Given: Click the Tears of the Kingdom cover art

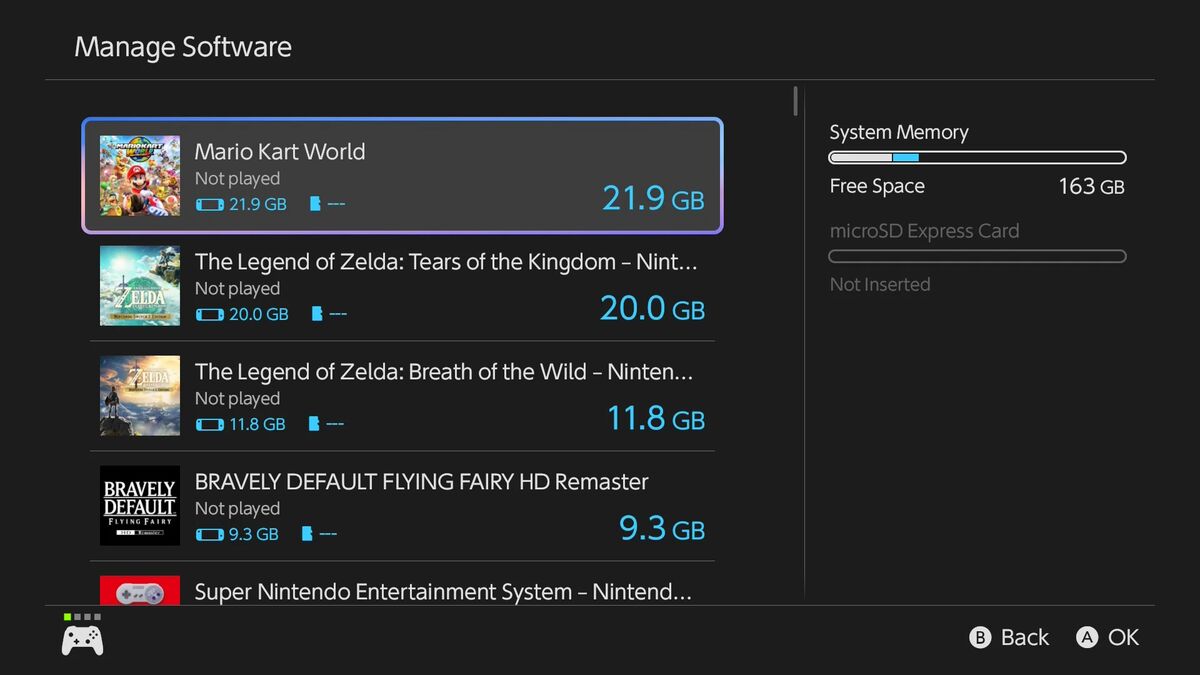Looking at the screenshot, I should (x=140, y=286).
